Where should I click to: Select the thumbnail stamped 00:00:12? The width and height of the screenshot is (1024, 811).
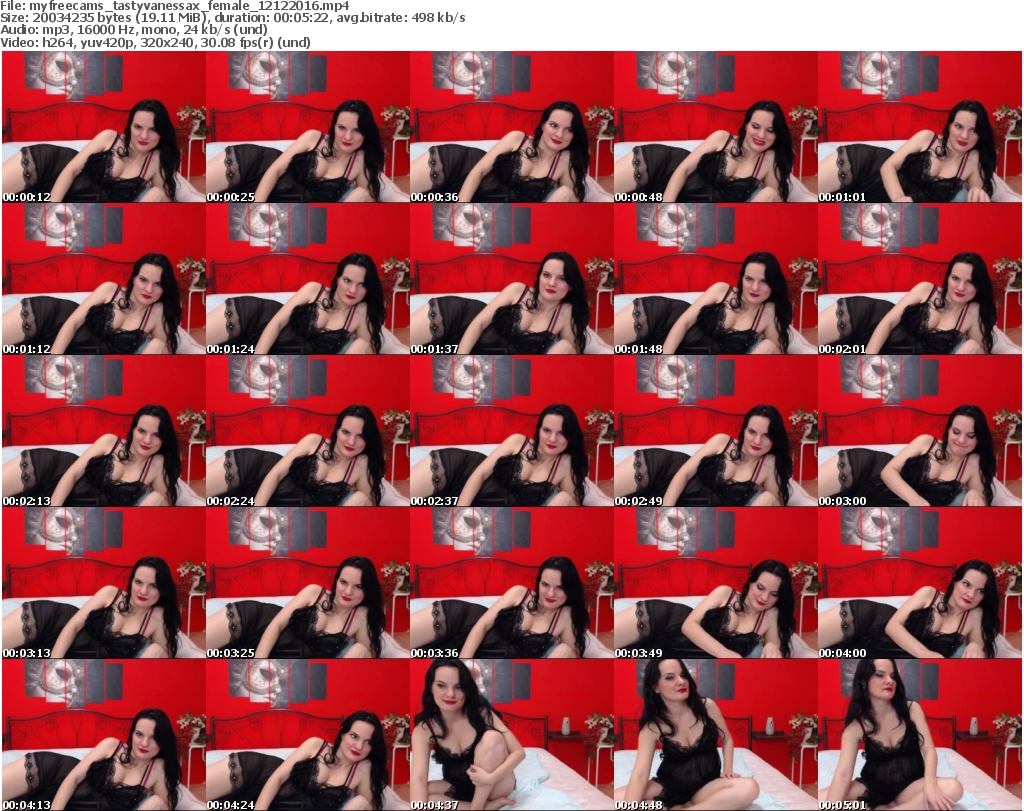(x=104, y=127)
